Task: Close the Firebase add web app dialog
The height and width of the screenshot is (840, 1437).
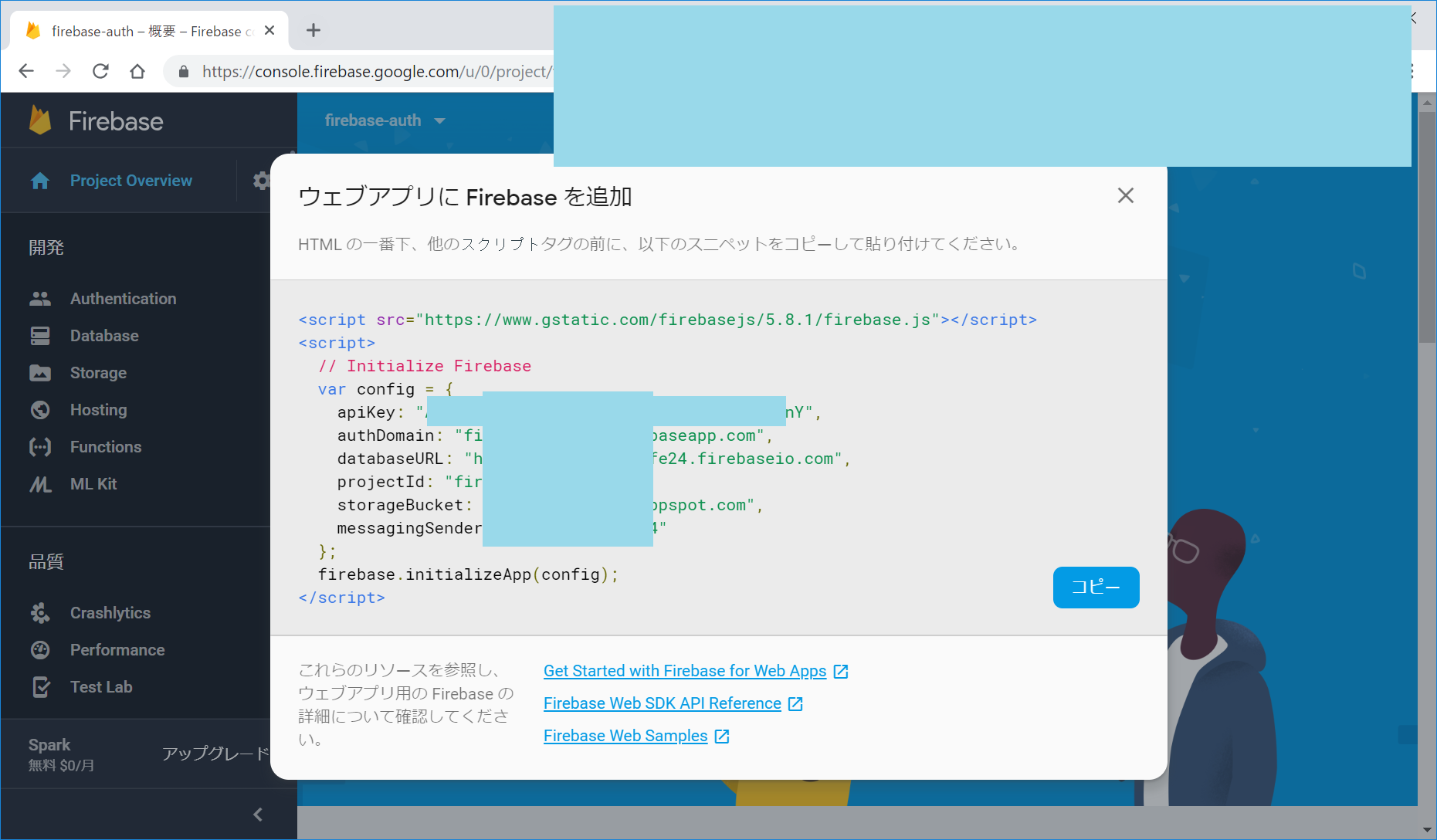Action: (x=1125, y=196)
